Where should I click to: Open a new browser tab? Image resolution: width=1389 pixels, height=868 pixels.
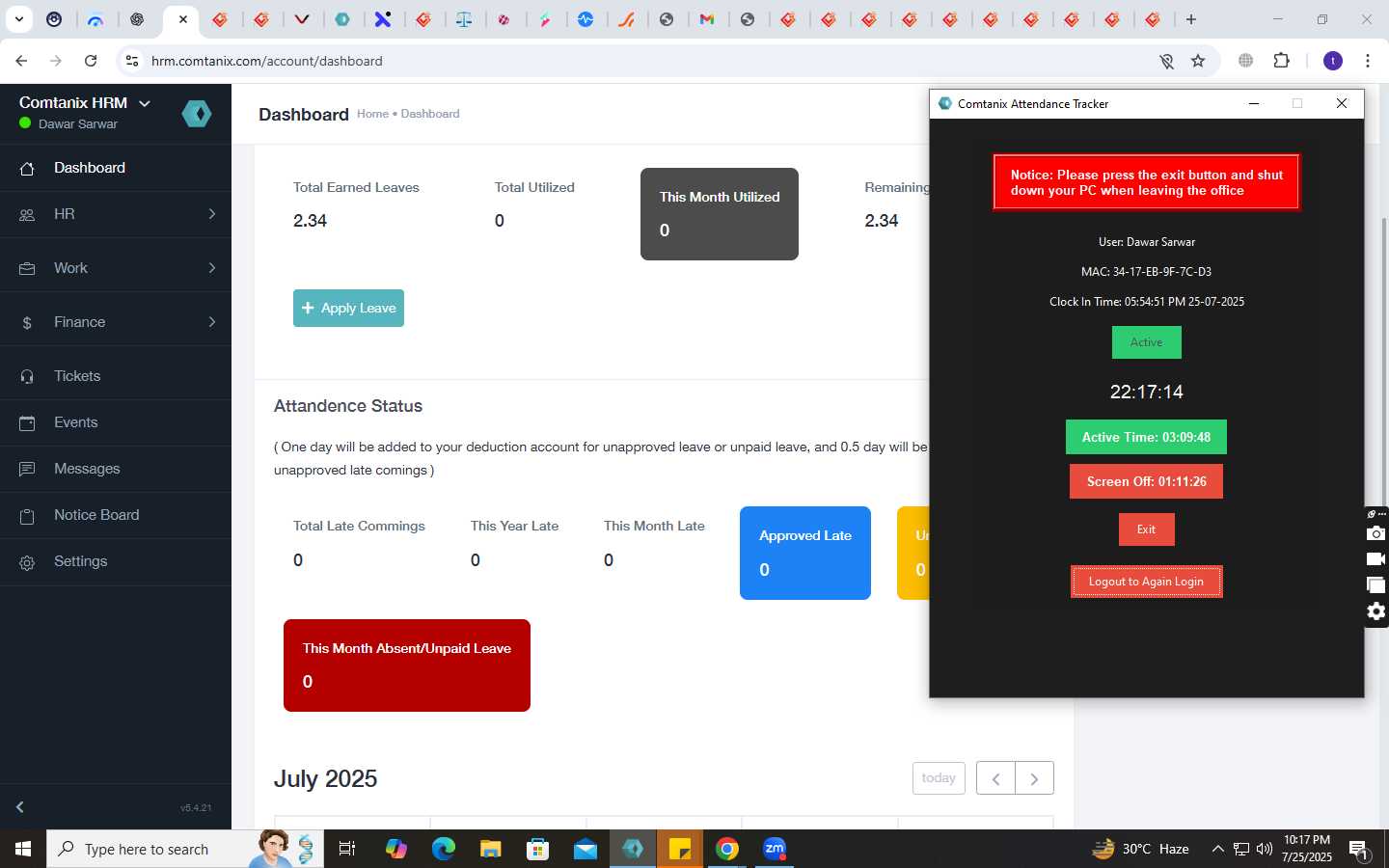[1191, 19]
